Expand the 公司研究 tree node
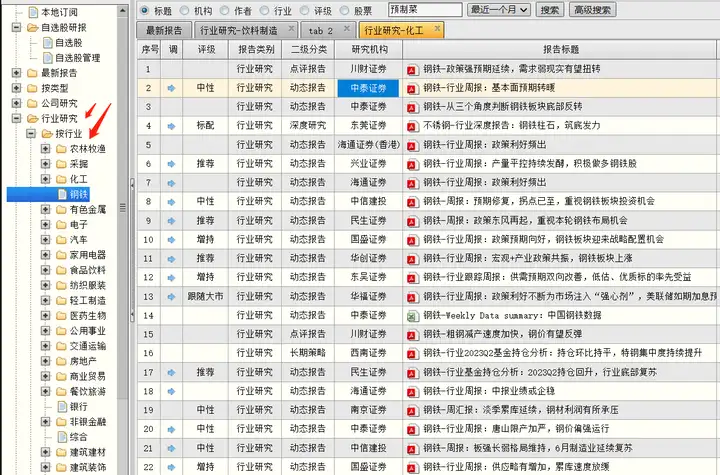720x475 pixels. coord(17,103)
